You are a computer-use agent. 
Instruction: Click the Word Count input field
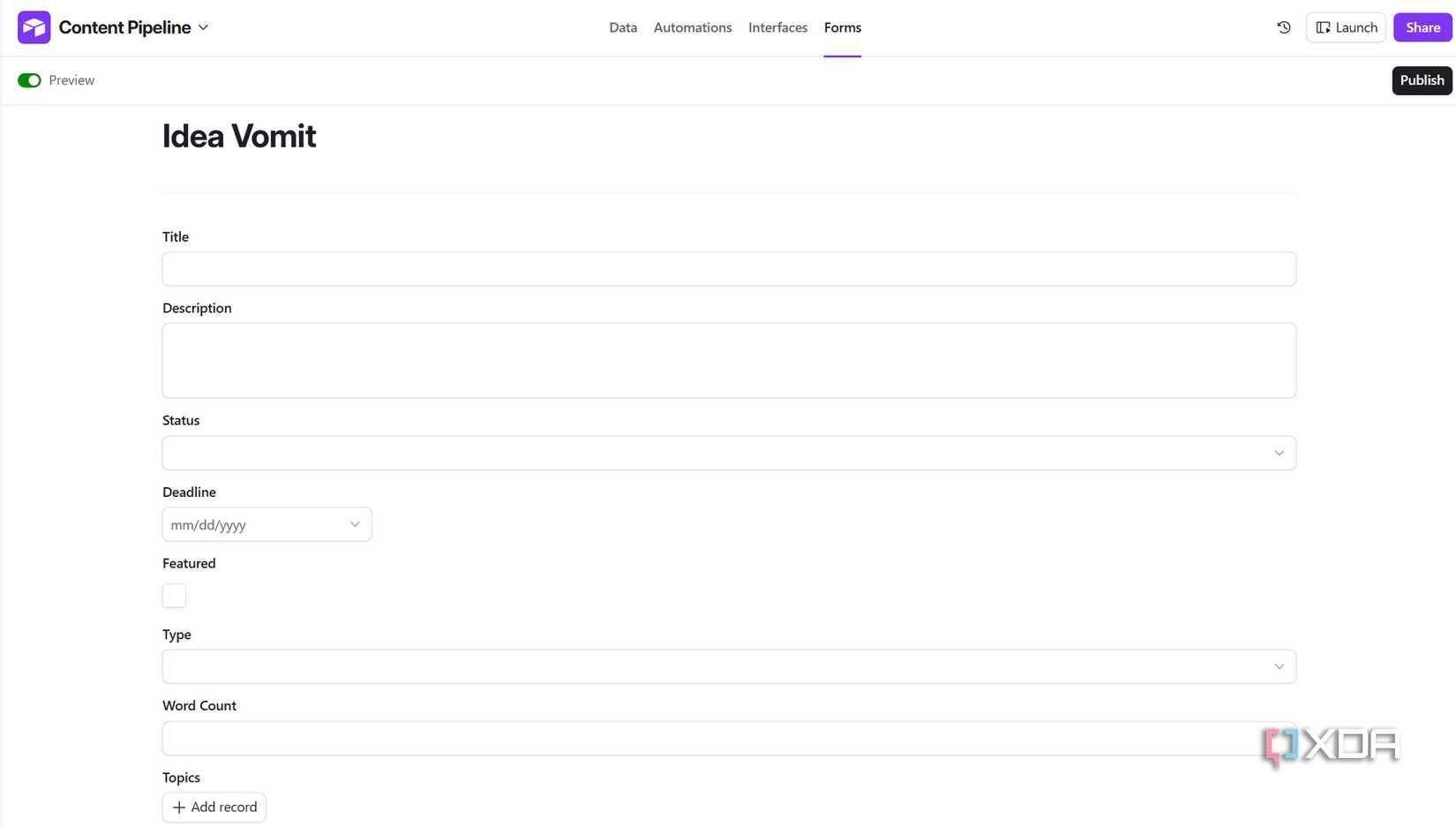coord(729,738)
